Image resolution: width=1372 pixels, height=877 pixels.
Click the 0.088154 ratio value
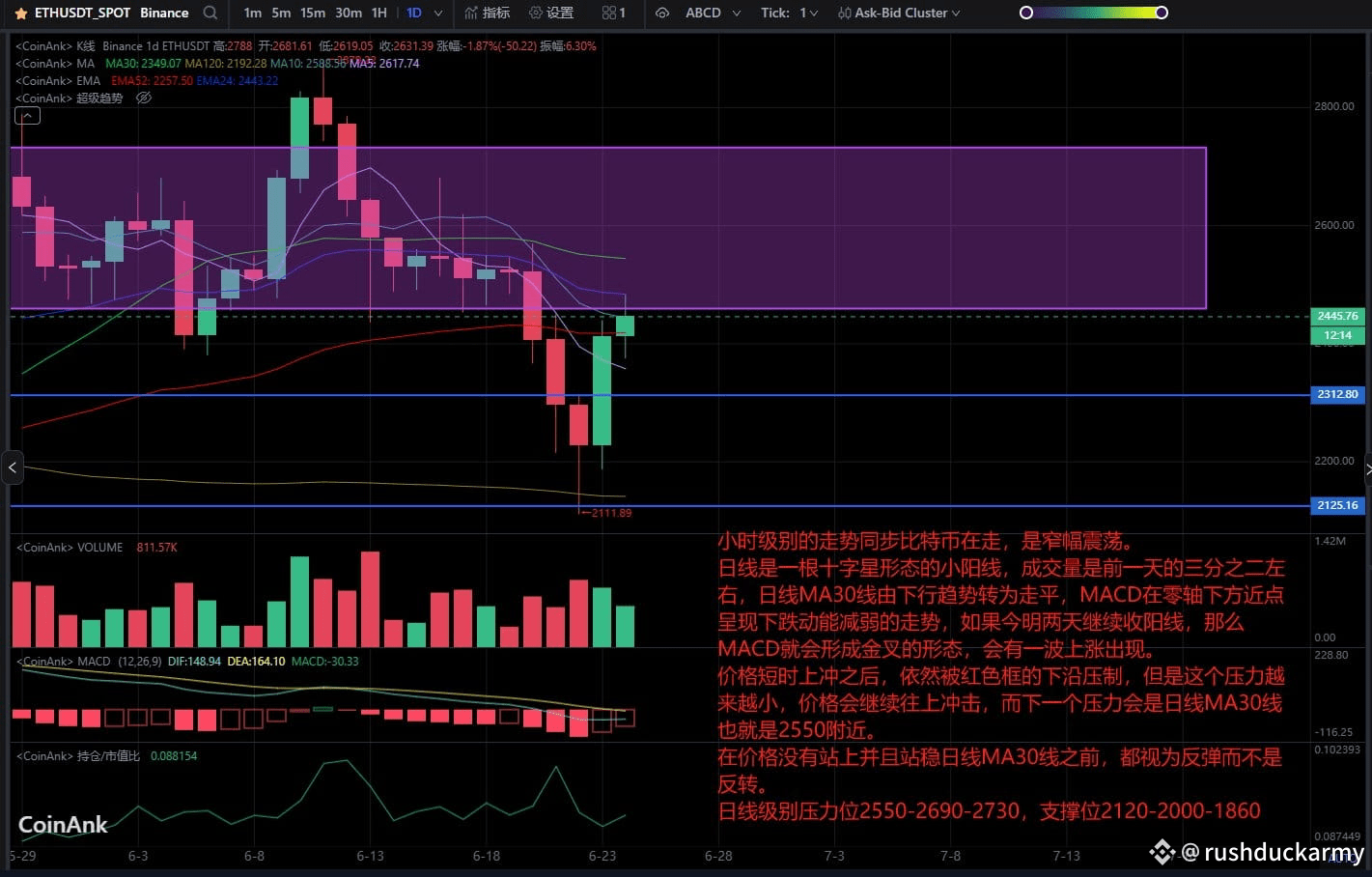click(174, 756)
